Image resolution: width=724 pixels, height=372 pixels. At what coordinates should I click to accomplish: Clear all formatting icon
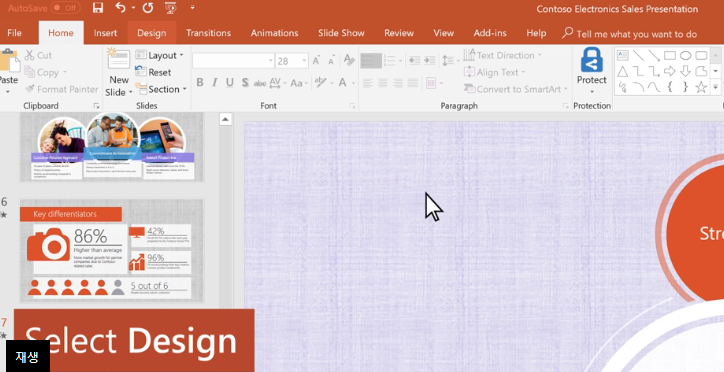point(349,60)
